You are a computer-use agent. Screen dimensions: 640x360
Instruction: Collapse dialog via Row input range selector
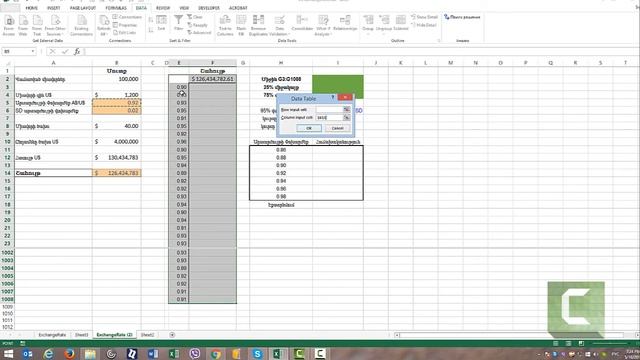point(347,110)
